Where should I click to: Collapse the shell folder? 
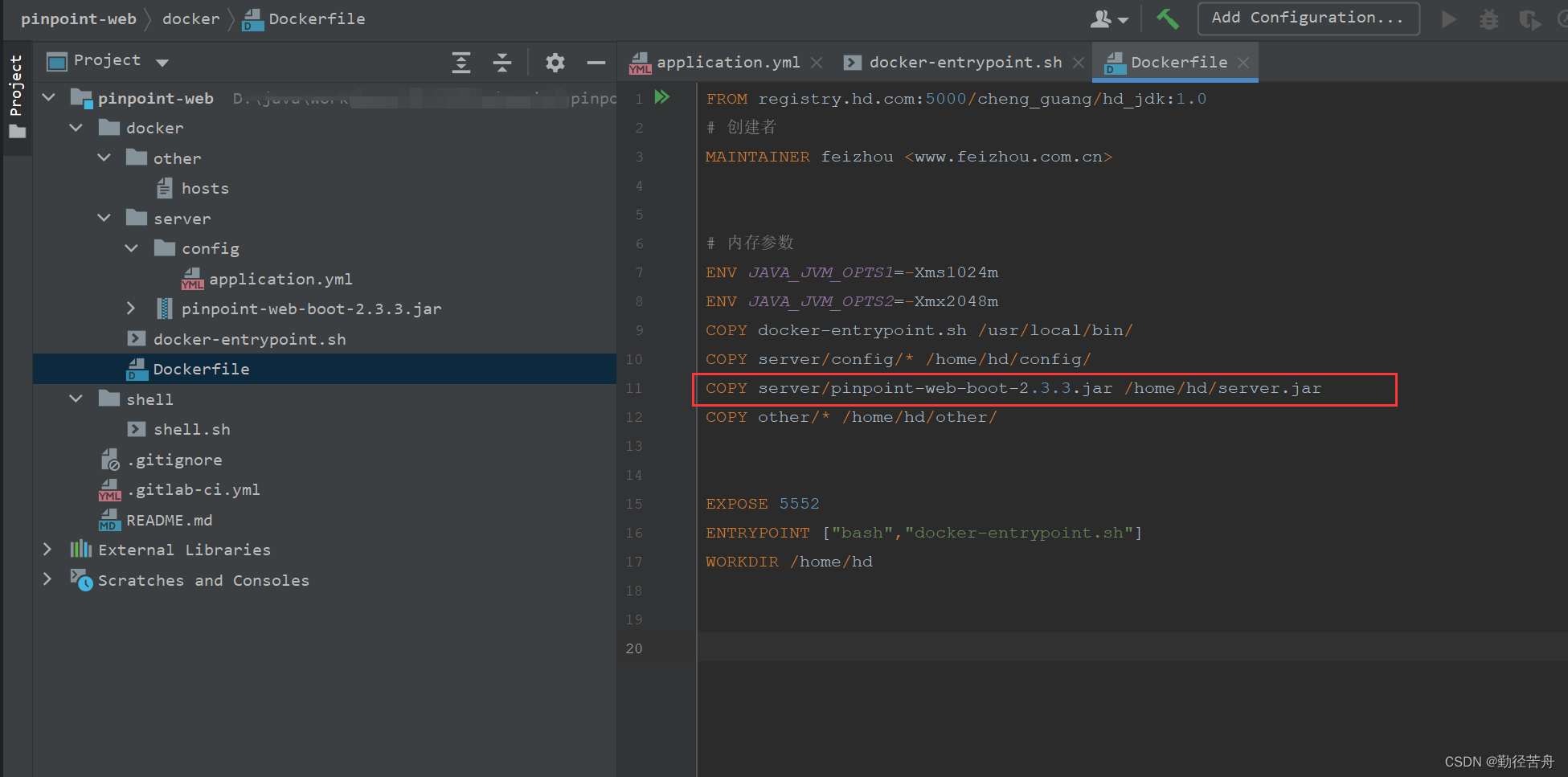coord(76,399)
